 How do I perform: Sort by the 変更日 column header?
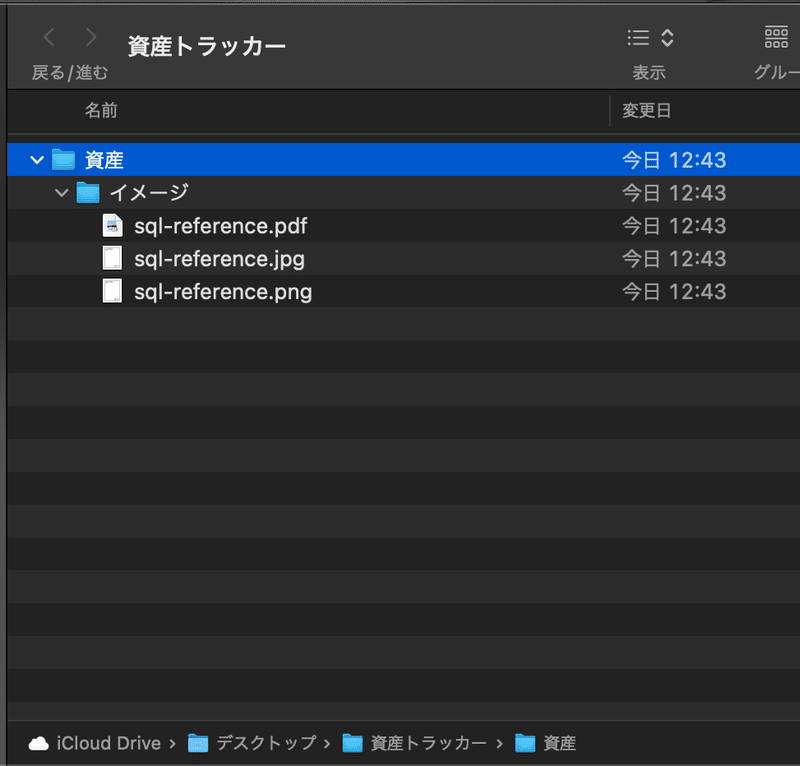tap(646, 110)
